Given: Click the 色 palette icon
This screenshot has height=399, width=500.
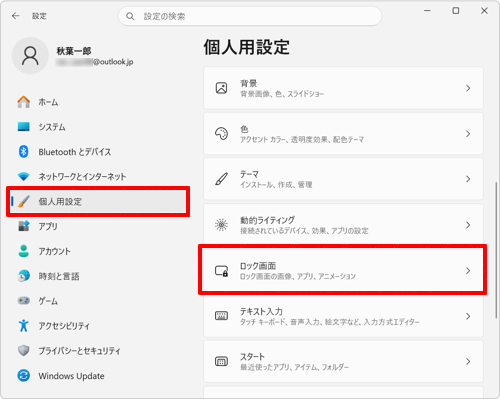Looking at the screenshot, I should click(x=222, y=134).
